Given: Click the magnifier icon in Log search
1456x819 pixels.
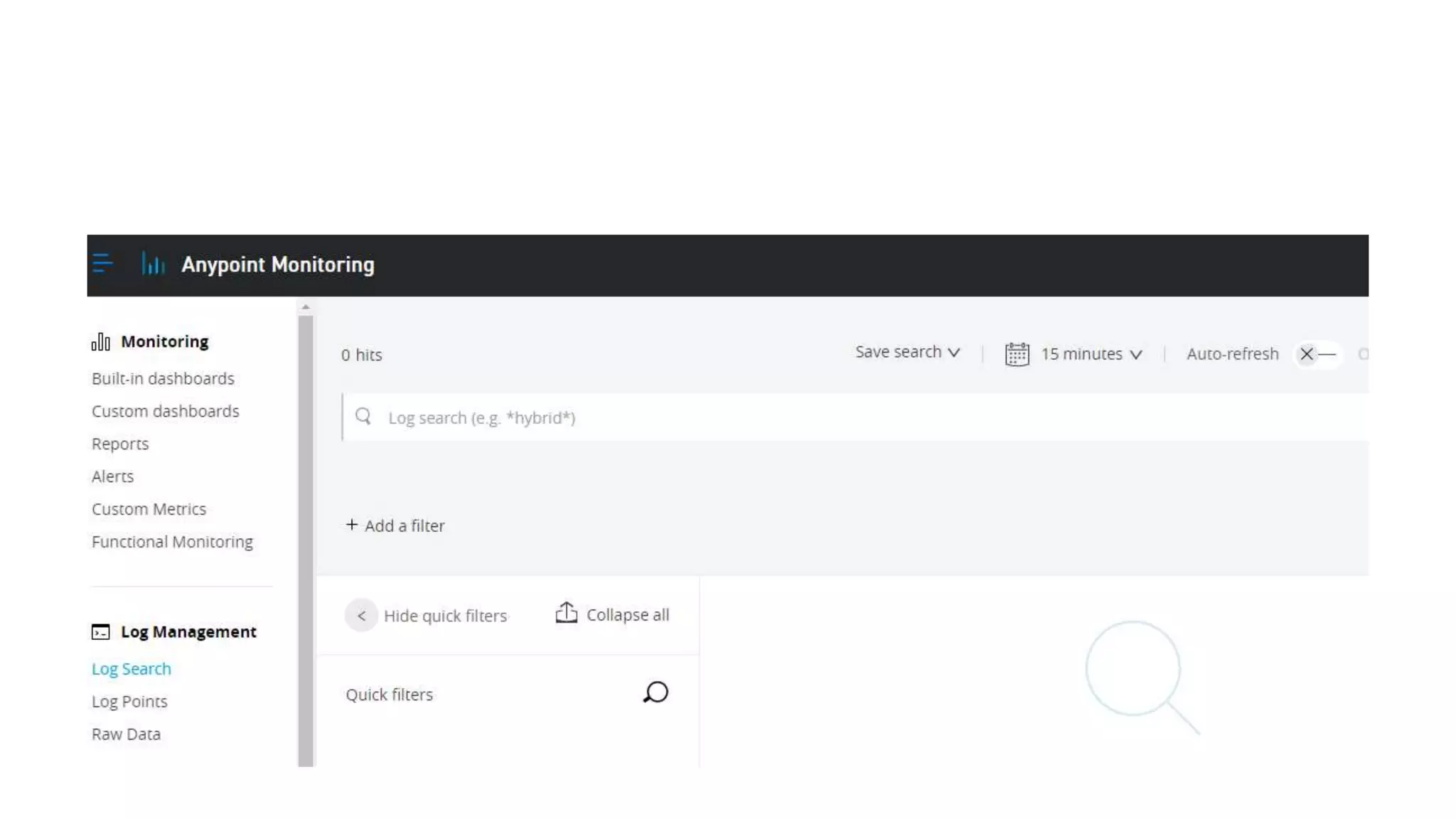Looking at the screenshot, I should pyautogui.click(x=363, y=417).
